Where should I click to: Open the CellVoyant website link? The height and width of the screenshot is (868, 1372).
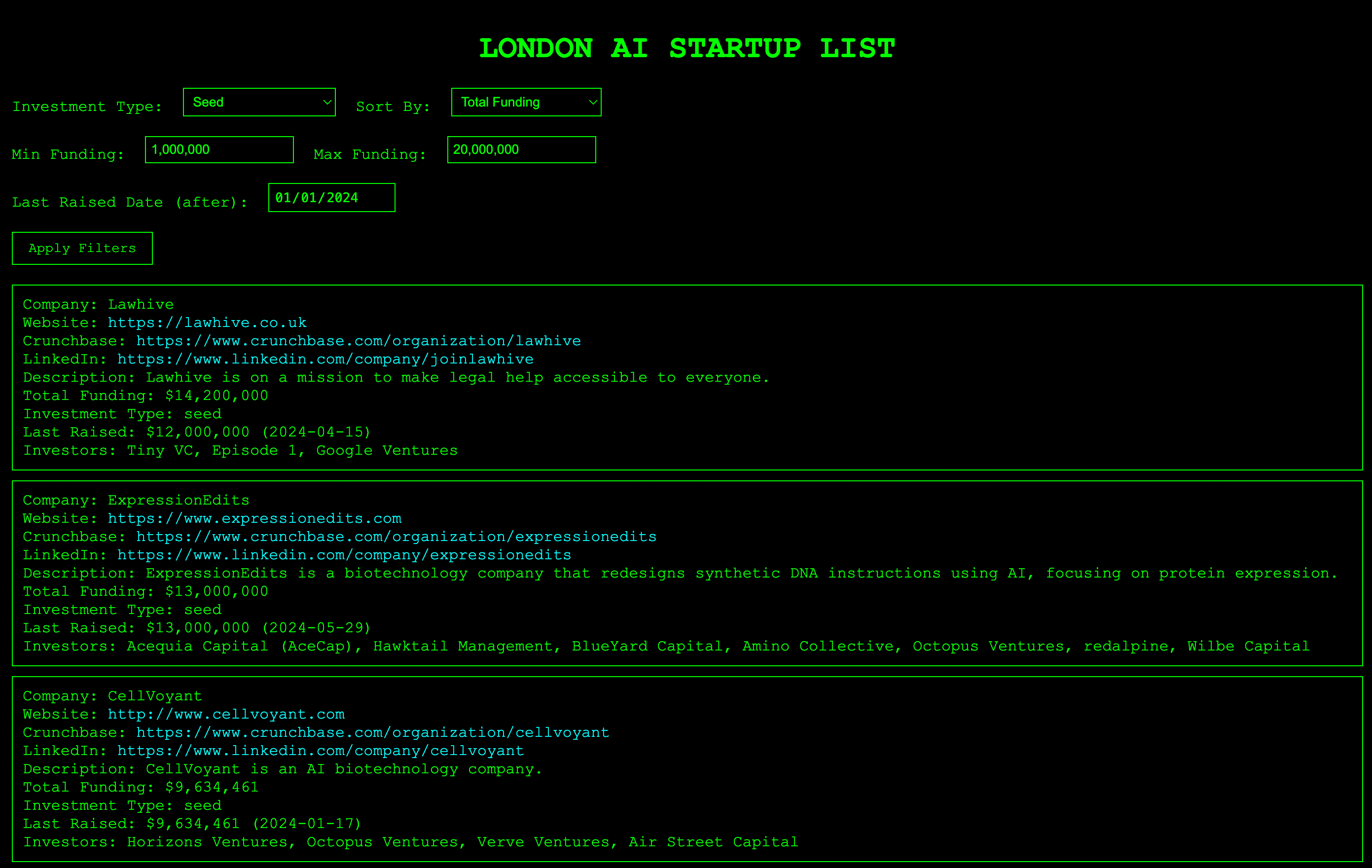tap(226, 714)
